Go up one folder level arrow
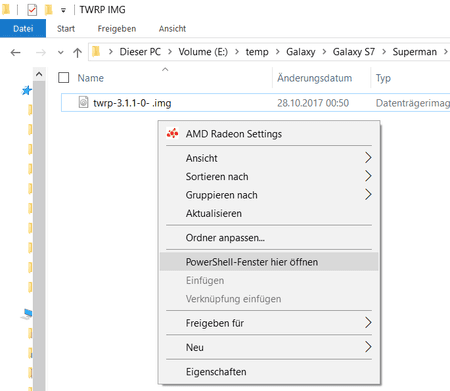Screen dimensions: 450x391 (x=77, y=52)
